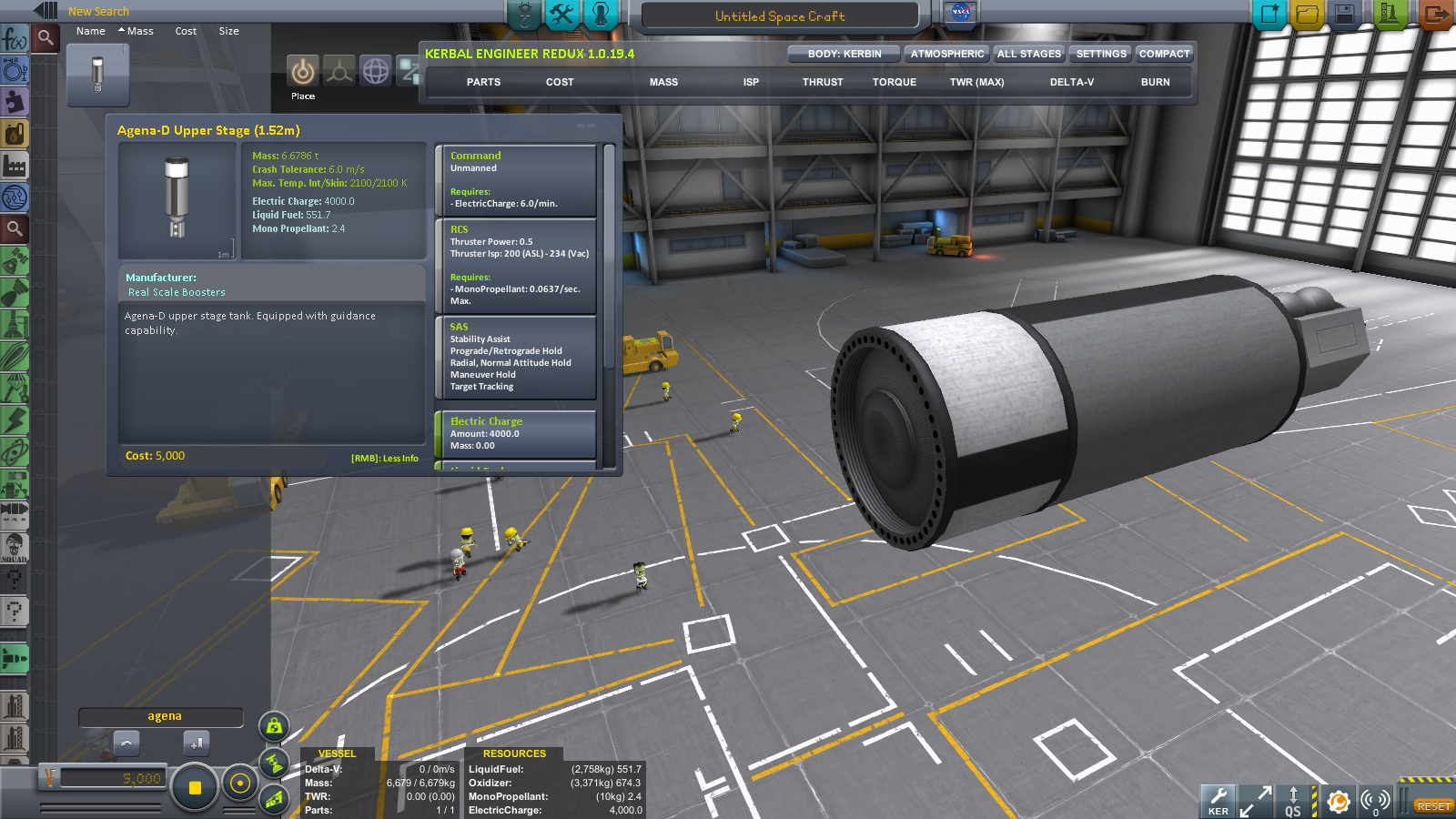Image resolution: width=1456 pixels, height=819 pixels.
Task: Select the Pods category in the sidebar
Action: (x=15, y=261)
